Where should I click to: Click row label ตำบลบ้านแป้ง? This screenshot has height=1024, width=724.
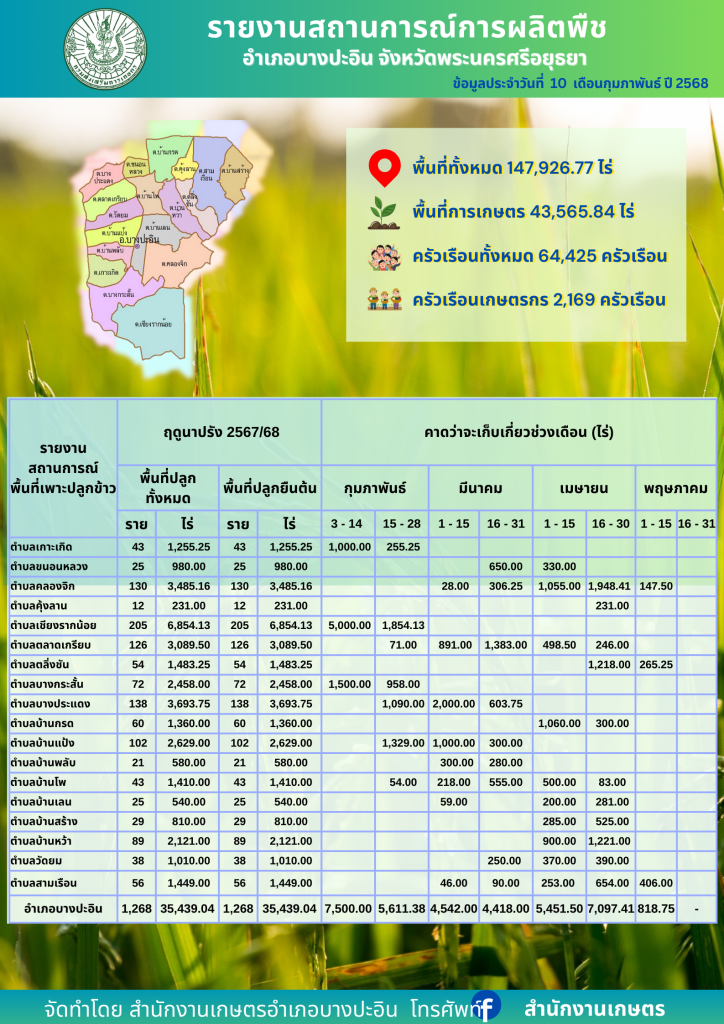click(43, 743)
